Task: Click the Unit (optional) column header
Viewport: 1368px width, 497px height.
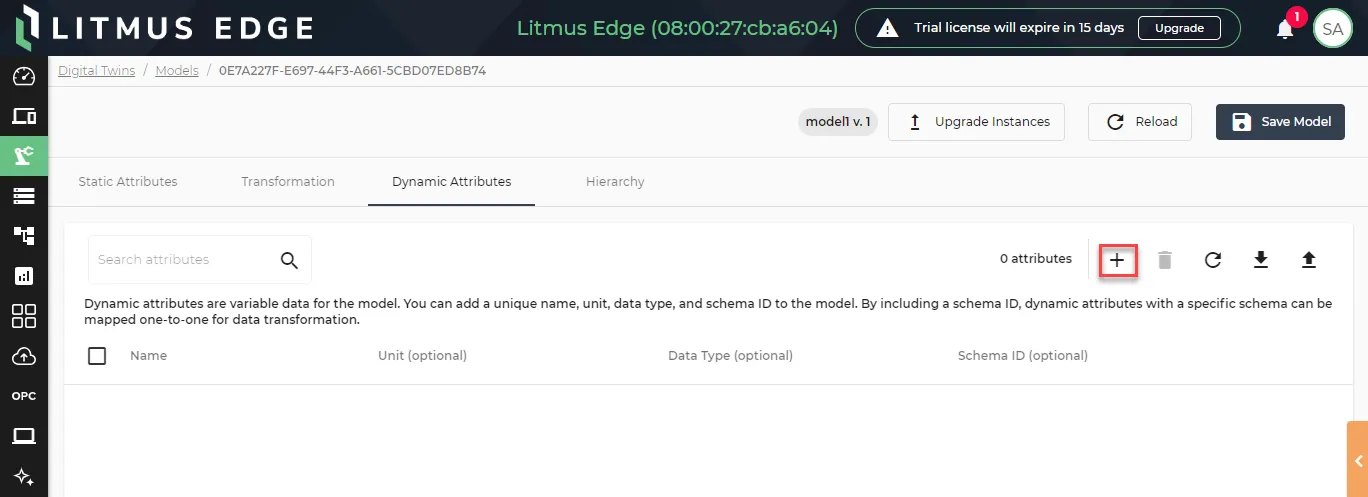Action: (422, 356)
